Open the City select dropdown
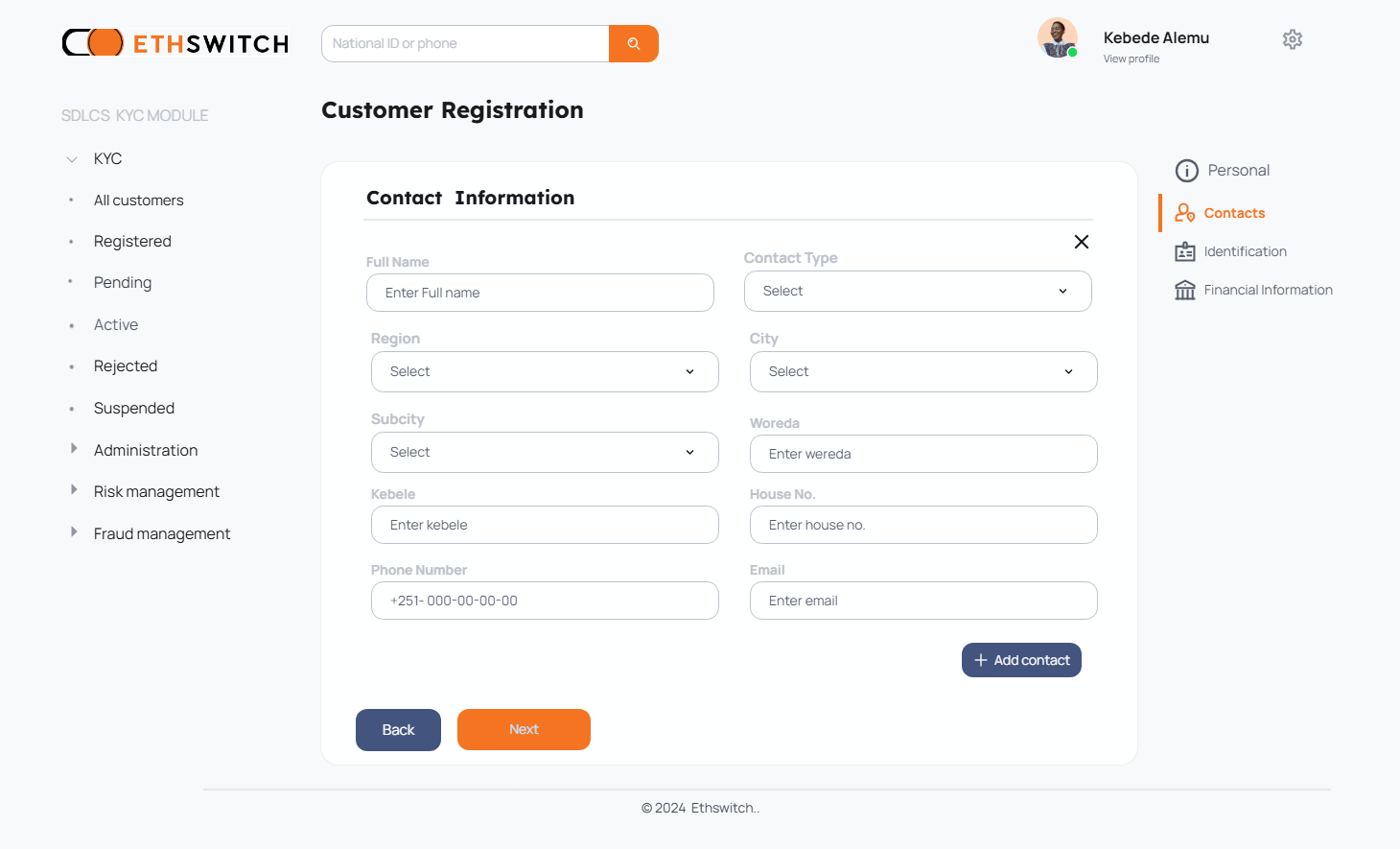The image size is (1400, 849). [923, 372]
